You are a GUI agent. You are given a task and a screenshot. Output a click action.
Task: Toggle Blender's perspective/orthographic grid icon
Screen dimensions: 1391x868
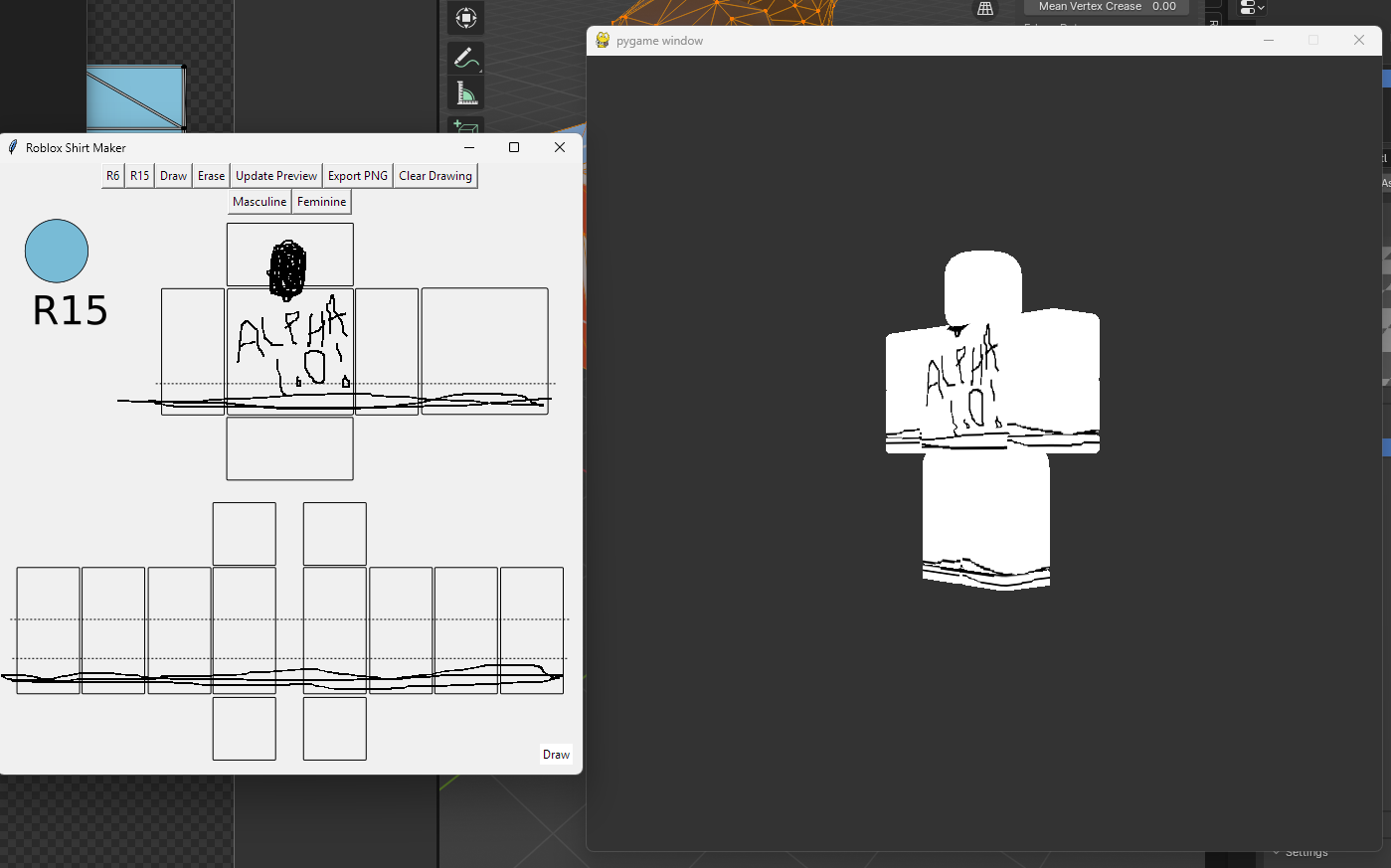pyautogui.click(x=985, y=8)
